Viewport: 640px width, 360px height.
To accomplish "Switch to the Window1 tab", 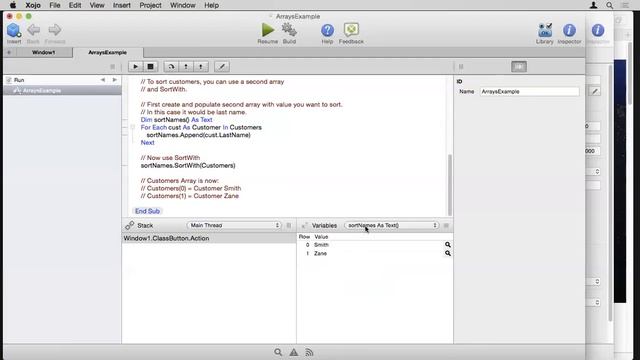I will tap(43, 53).
